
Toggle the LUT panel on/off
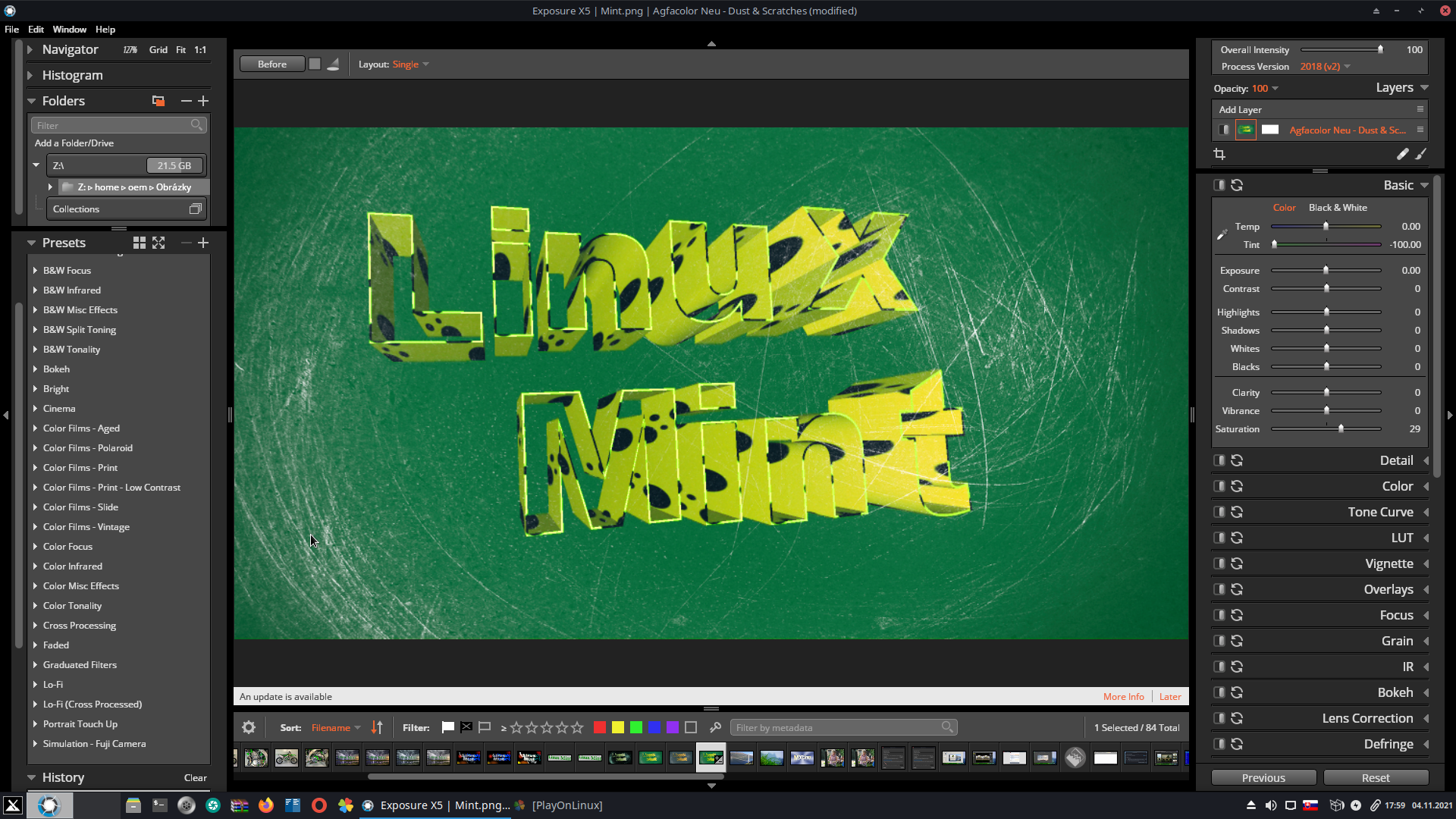1219,538
